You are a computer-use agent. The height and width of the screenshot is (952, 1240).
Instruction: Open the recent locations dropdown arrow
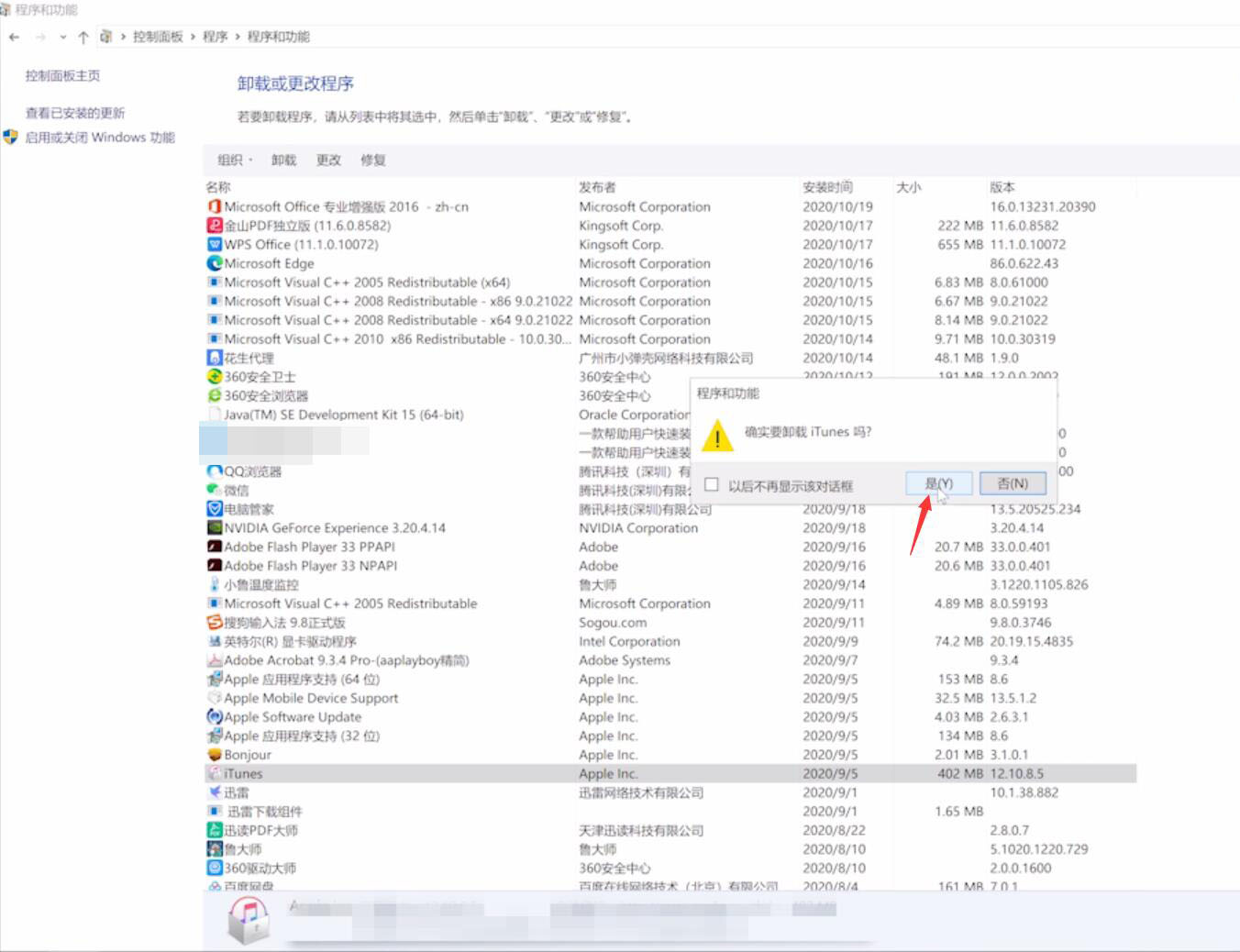[62, 37]
